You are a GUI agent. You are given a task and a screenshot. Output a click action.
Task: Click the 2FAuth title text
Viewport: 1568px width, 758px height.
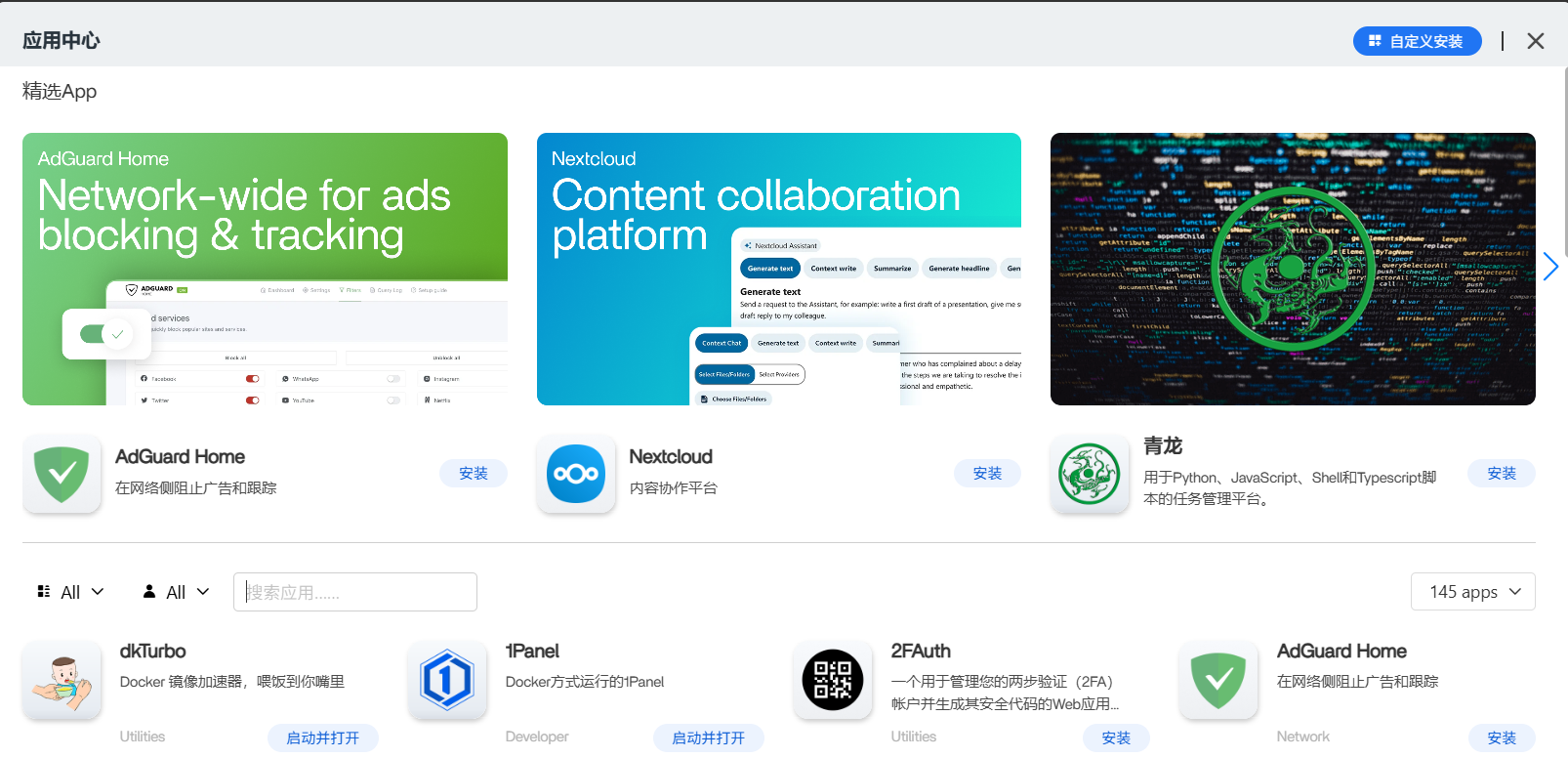click(x=921, y=651)
